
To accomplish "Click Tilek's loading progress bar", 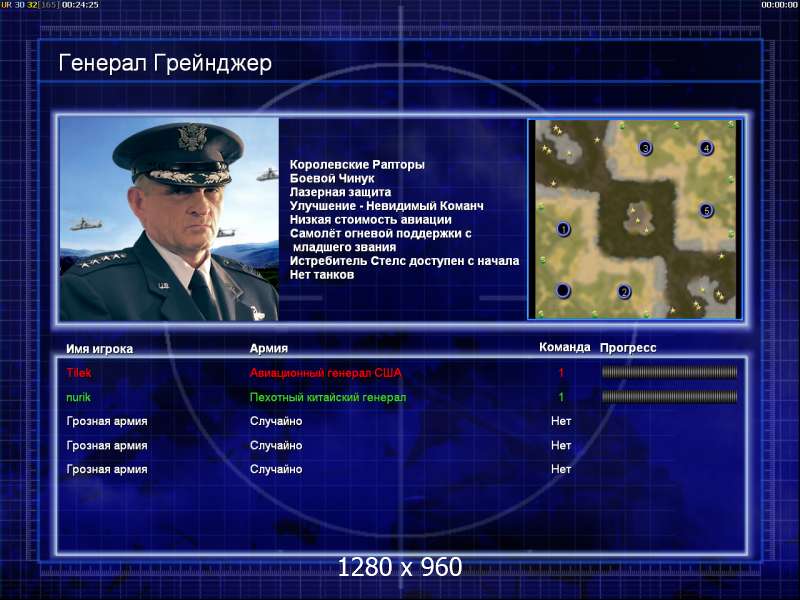I will 669,372.
